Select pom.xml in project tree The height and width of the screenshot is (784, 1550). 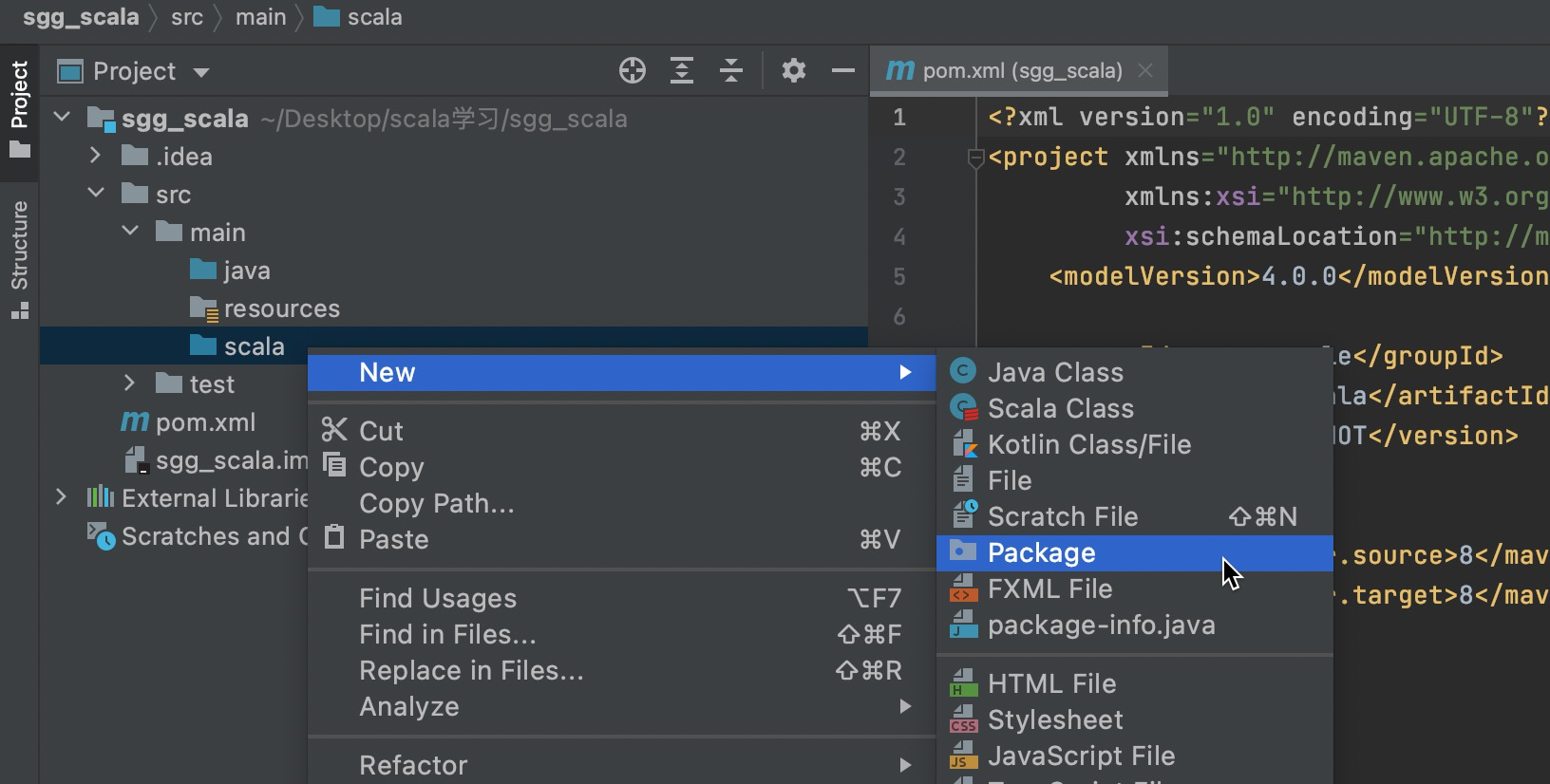coord(188,422)
